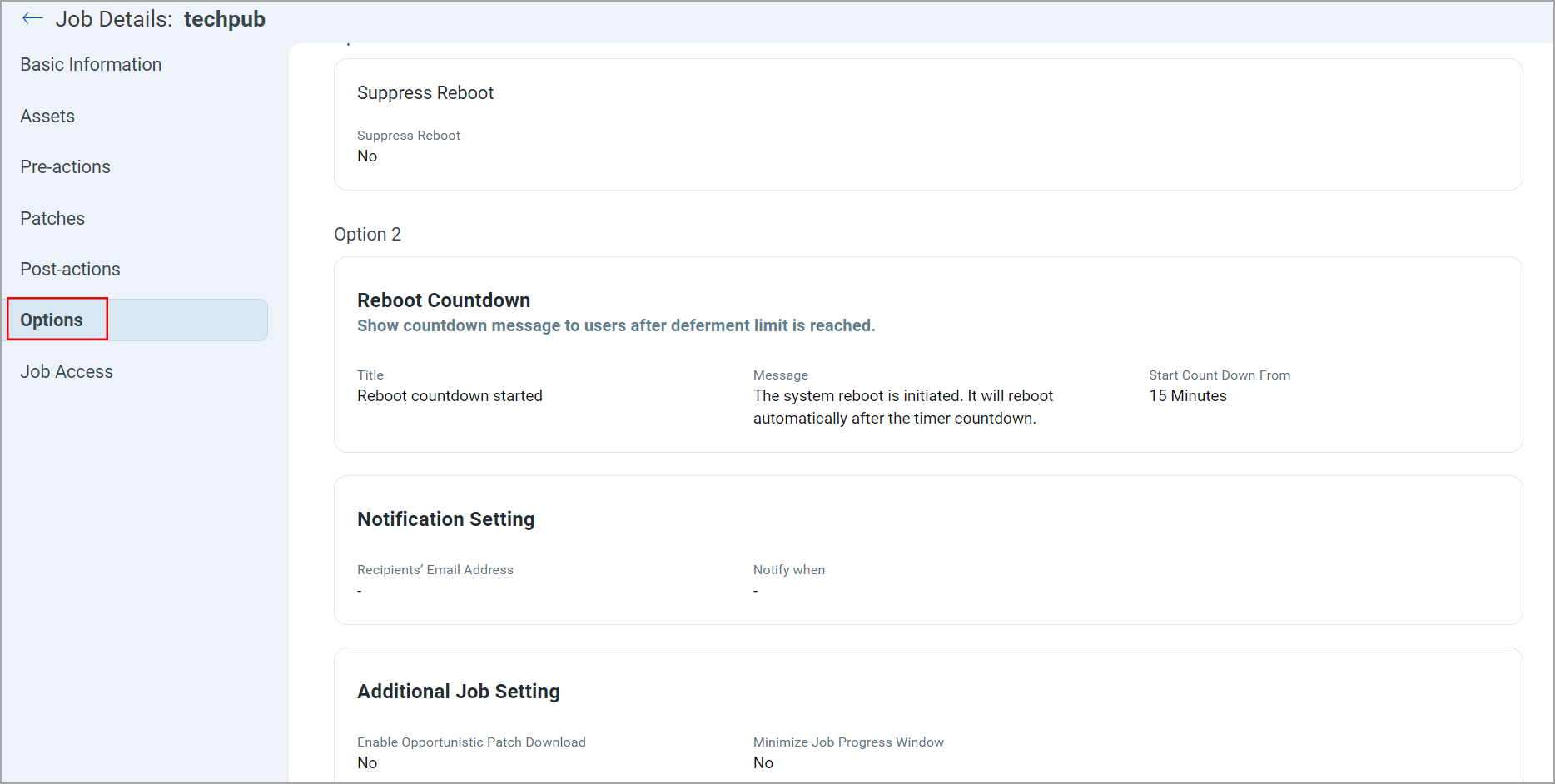Click the Notify when field
This screenshot has height=784, width=1555.
coord(755,590)
